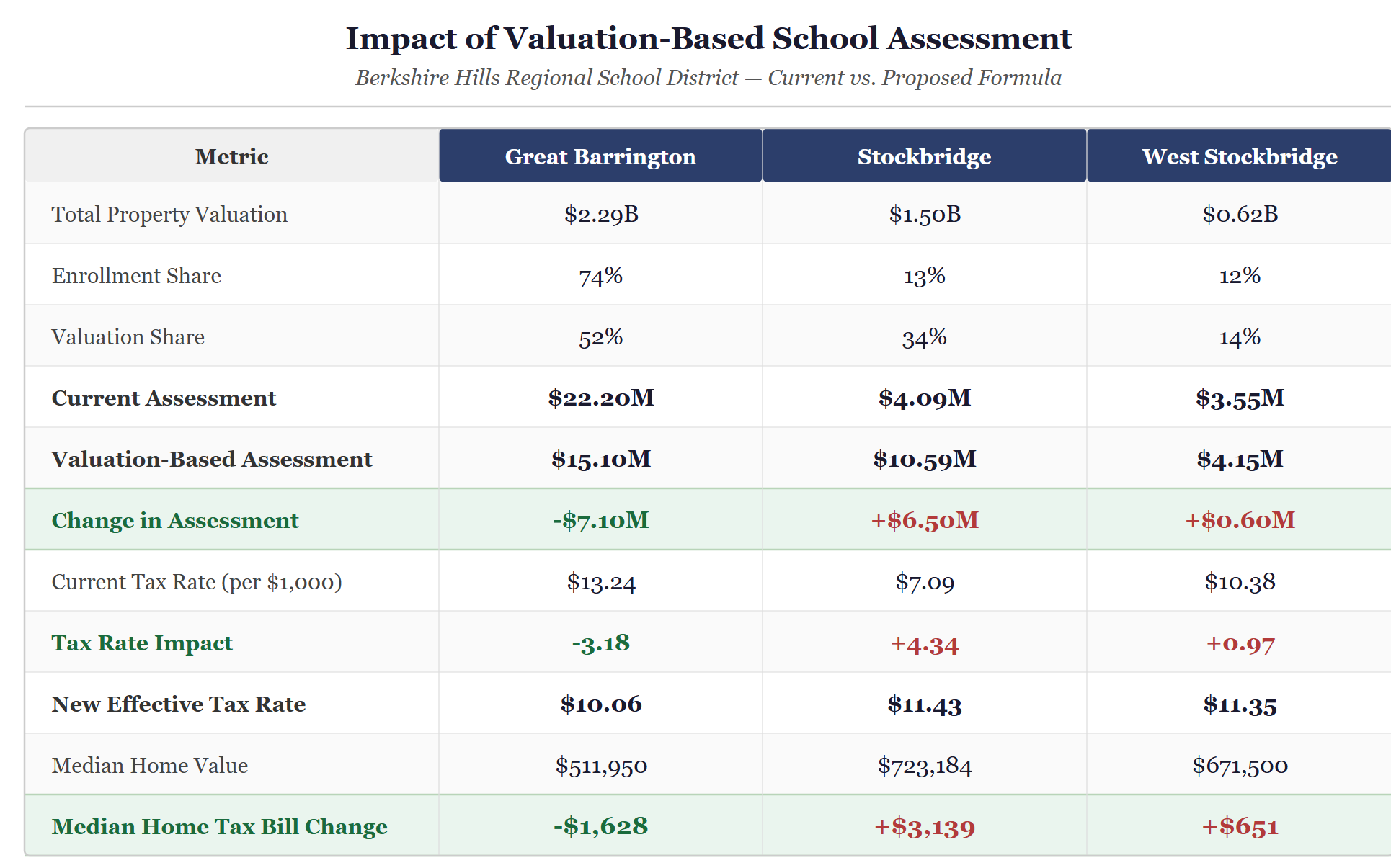Viewport: 1391px width, 868px height.
Task: Click the Metric header cell
Action: click(231, 156)
